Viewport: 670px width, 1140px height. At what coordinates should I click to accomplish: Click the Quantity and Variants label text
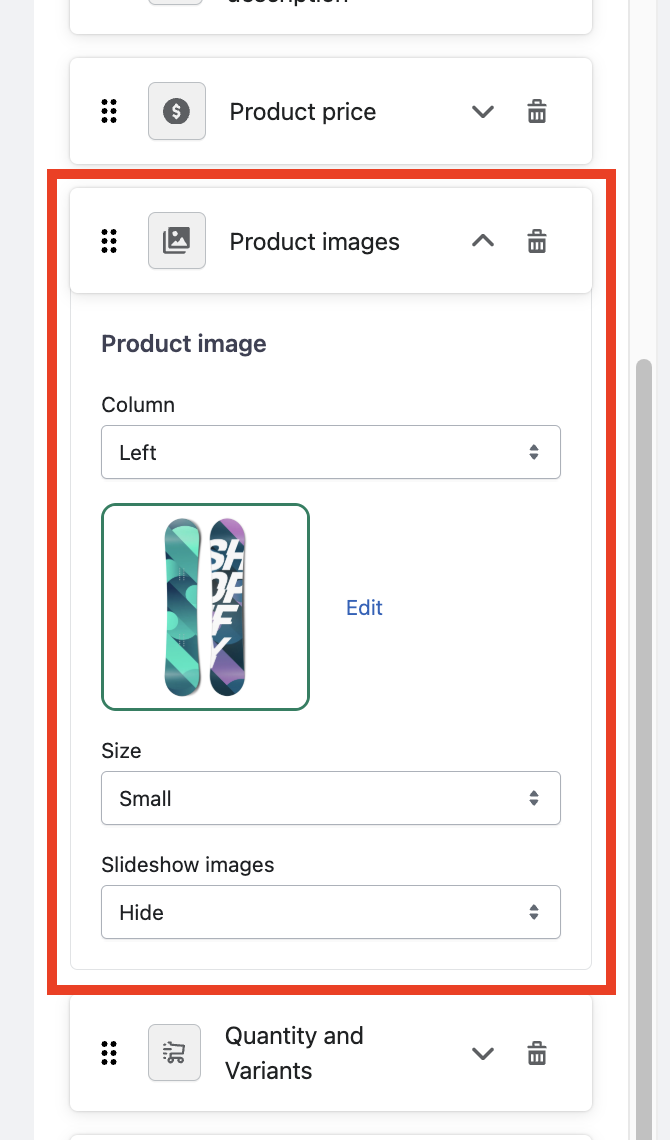293,1053
